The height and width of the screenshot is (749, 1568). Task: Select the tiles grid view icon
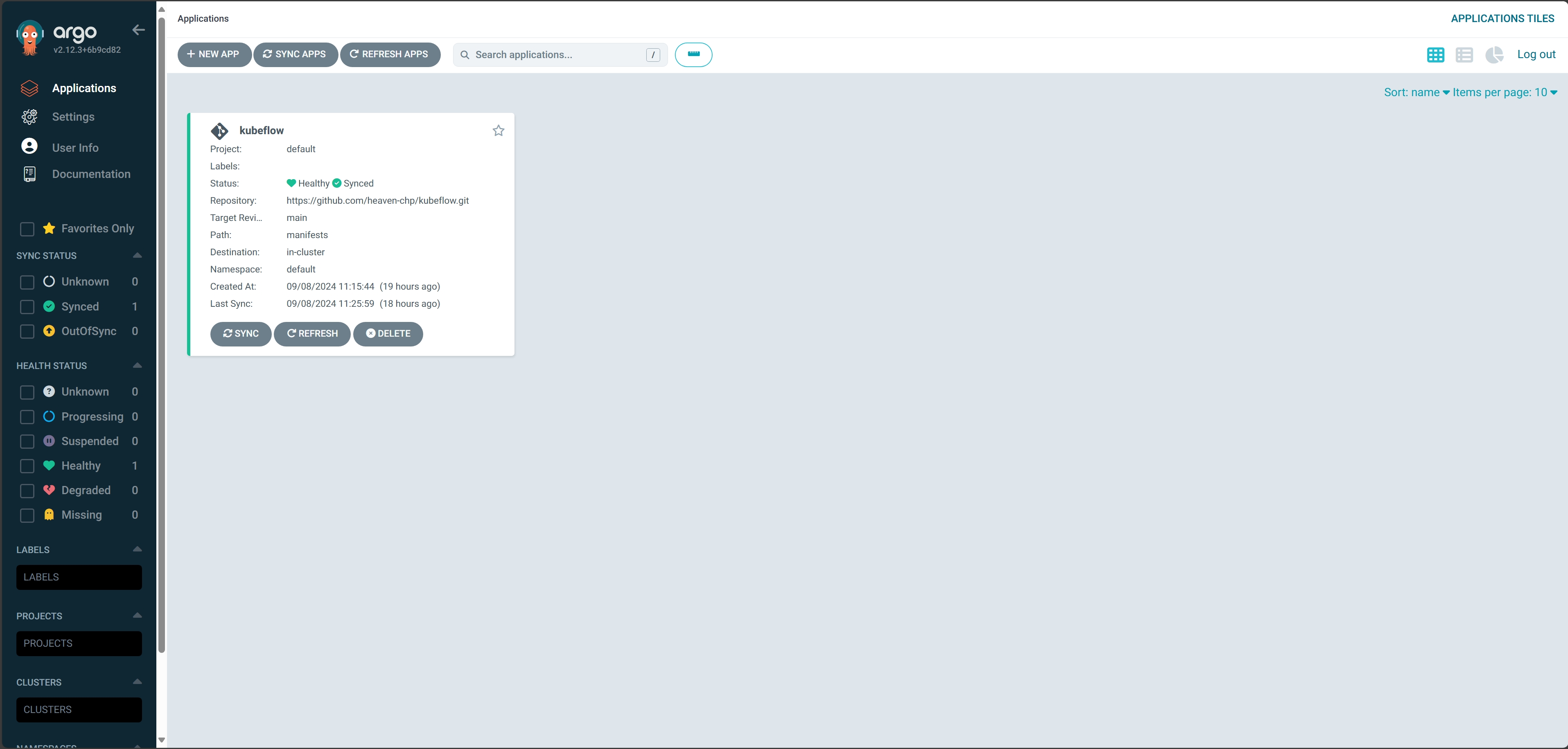click(x=1435, y=55)
